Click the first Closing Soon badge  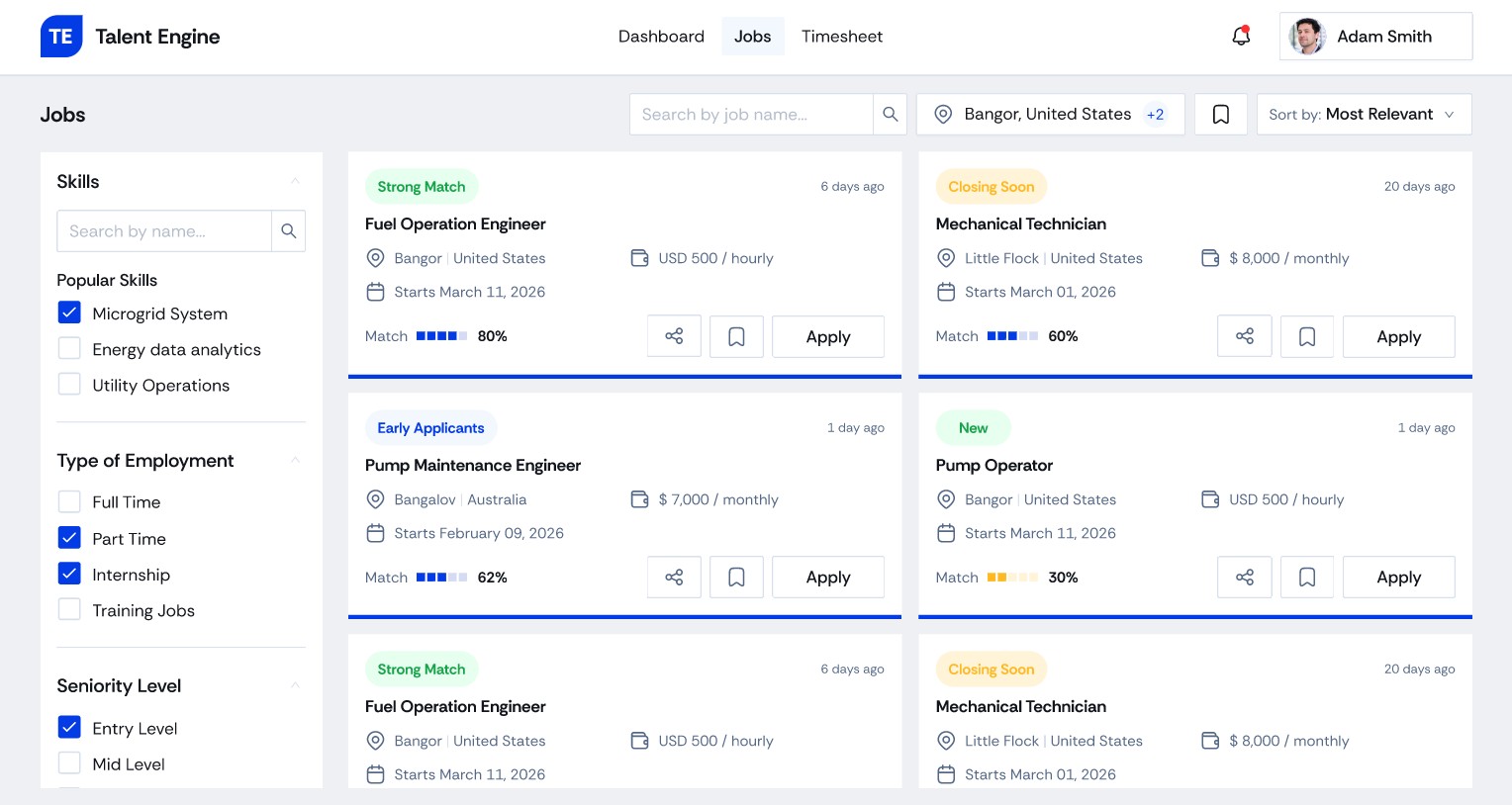pos(992,186)
